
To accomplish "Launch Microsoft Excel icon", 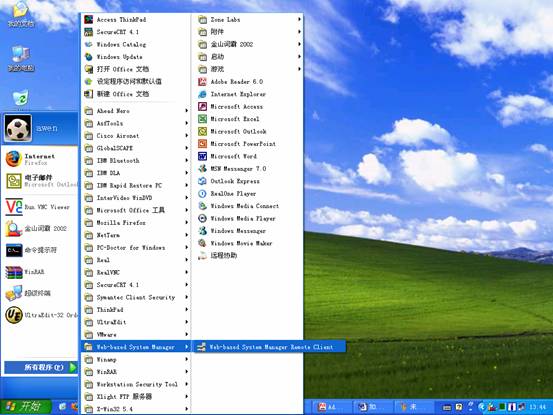I will [x=202, y=119].
